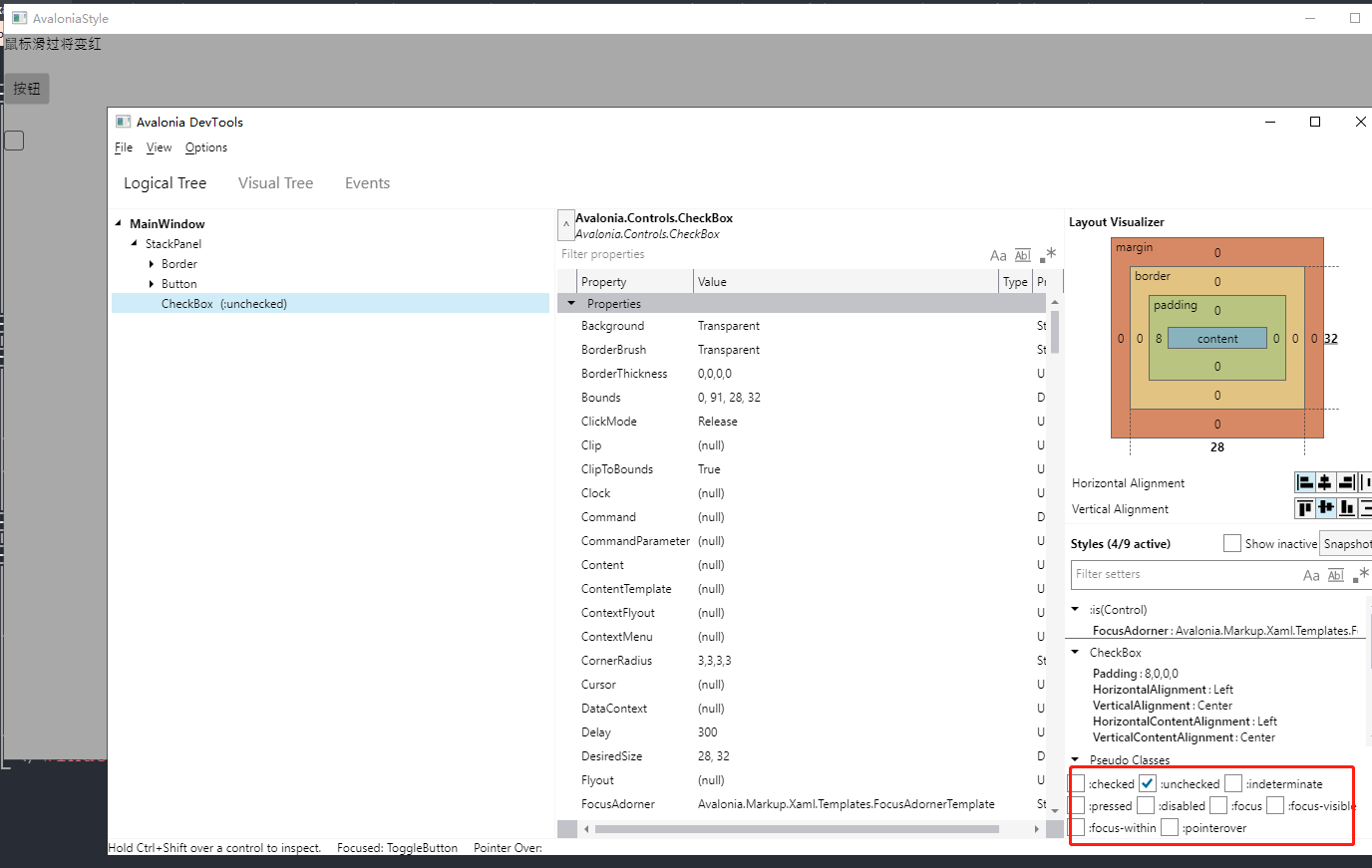Tick the checkbox in the AvaloniaStyle window

(14, 141)
